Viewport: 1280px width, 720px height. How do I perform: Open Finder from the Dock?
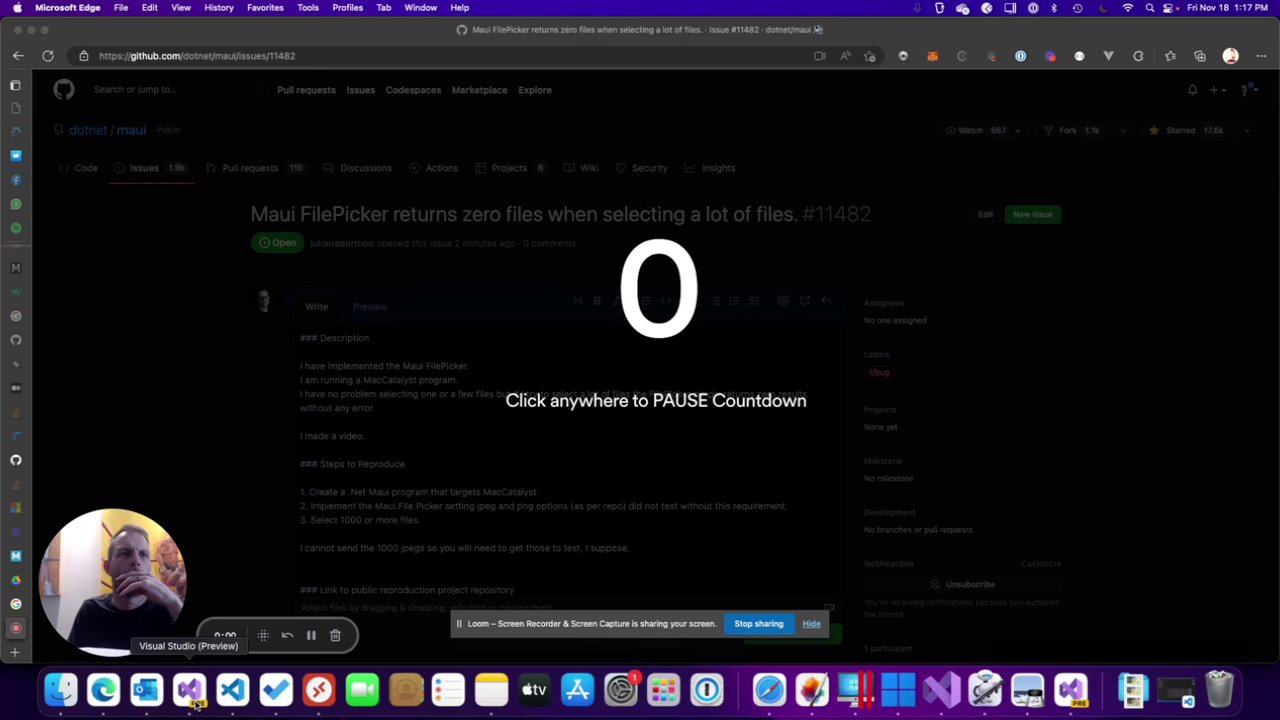tap(61, 690)
